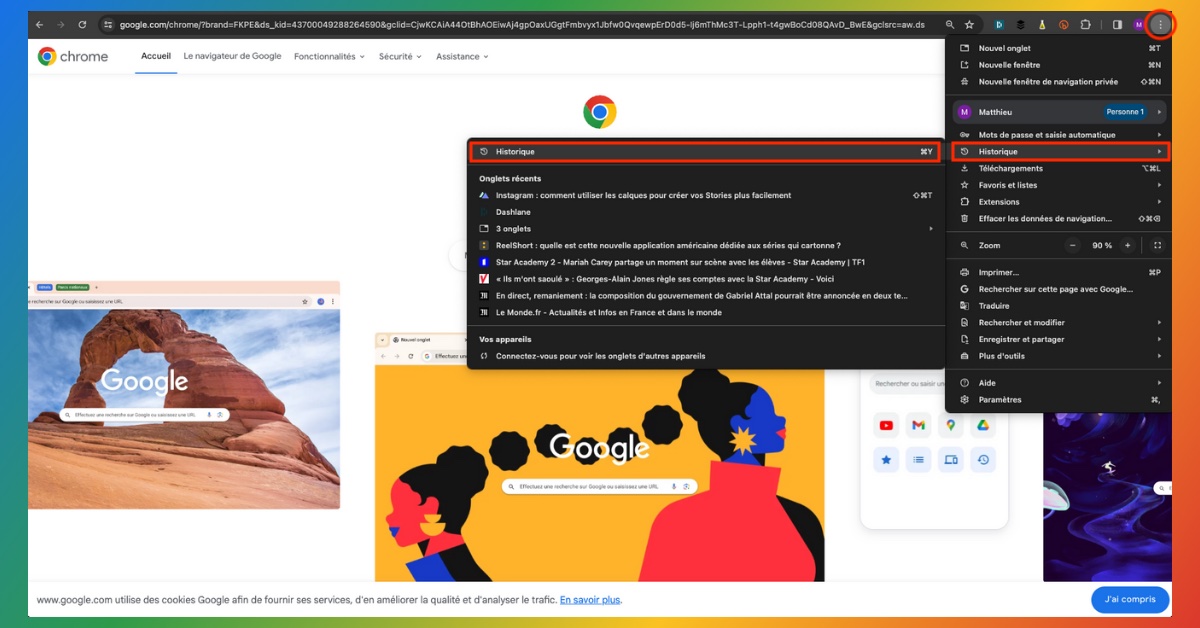Enter full screen using the zoom row icon
The height and width of the screenshot is (628, 1200).
pos(1158,245)
